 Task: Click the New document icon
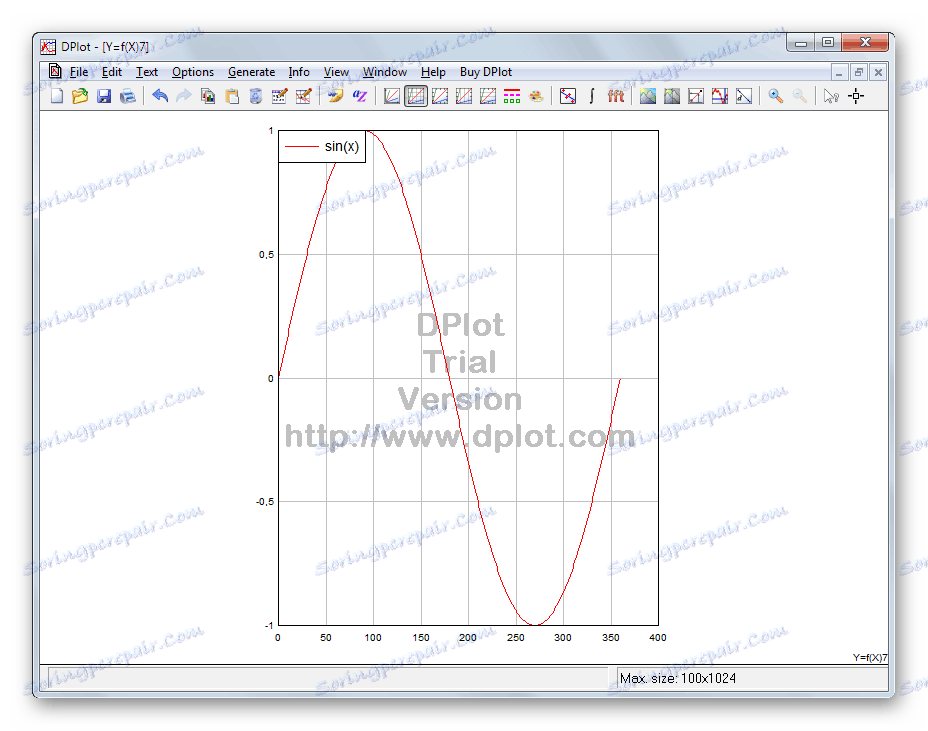coord(57,96)
